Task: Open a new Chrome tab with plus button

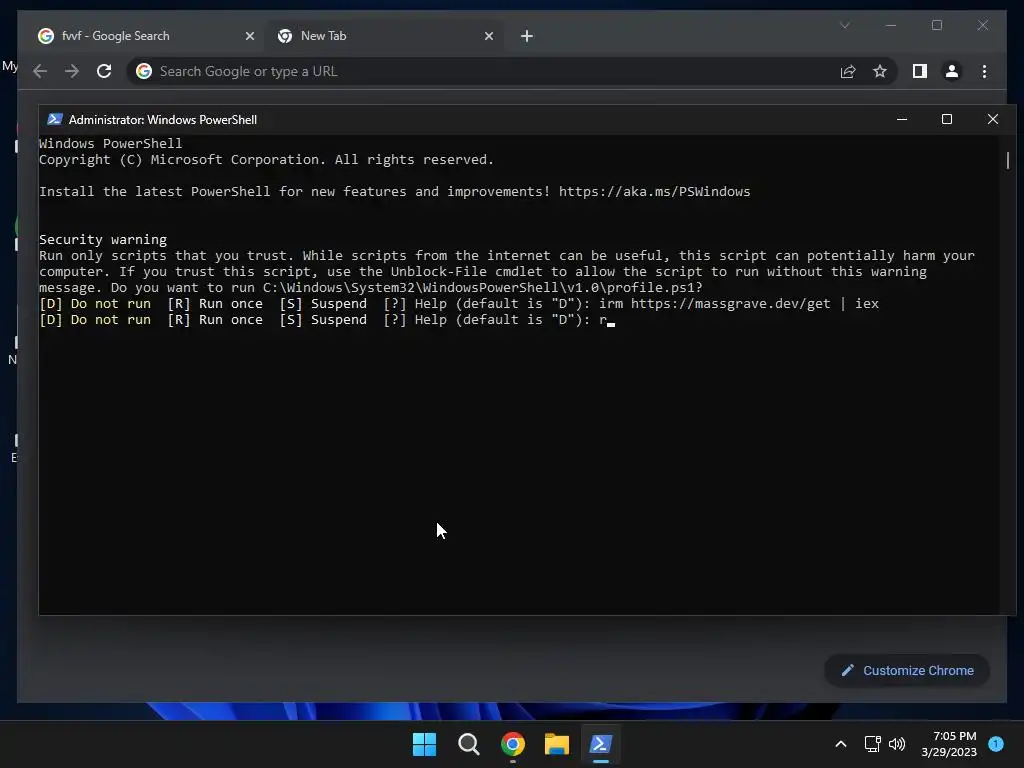Action: [527, 36]
